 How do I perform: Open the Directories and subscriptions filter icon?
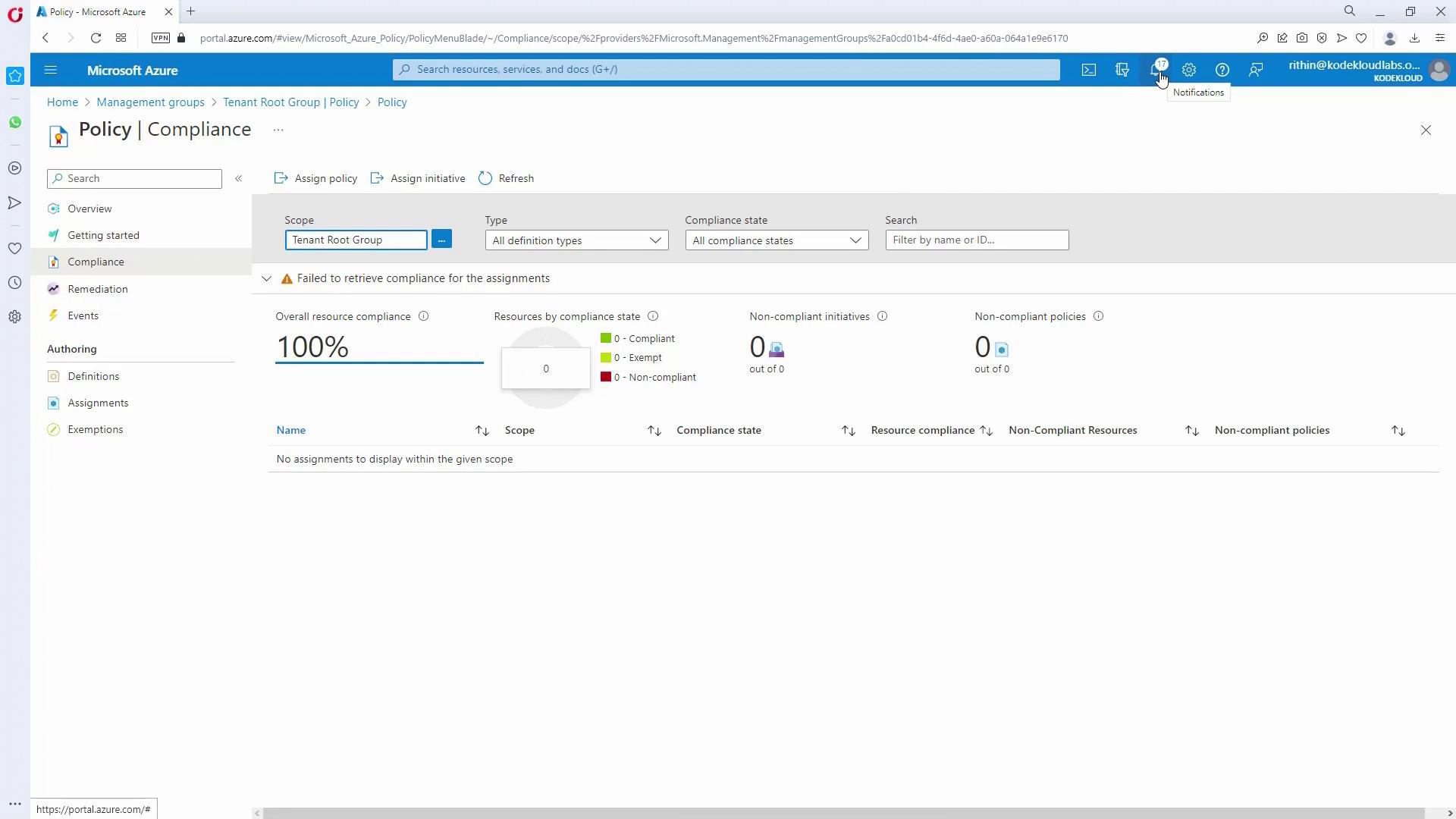tap(1122, 70)
